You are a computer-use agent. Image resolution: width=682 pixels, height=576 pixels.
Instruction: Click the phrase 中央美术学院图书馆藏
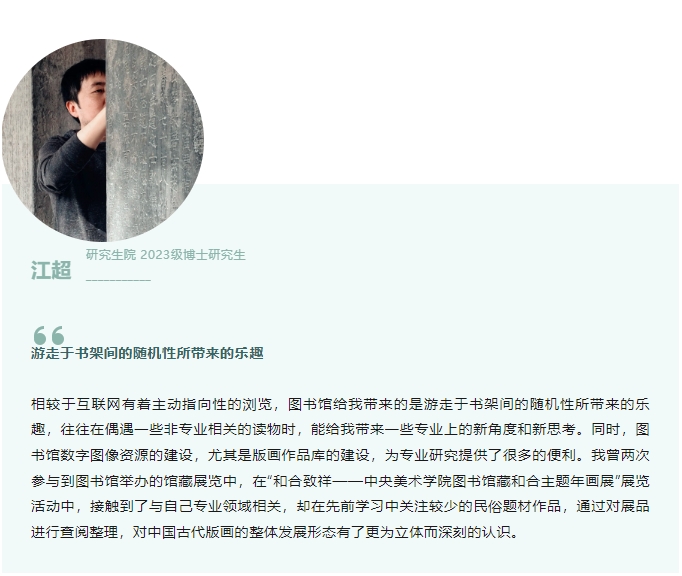point(437,481)
